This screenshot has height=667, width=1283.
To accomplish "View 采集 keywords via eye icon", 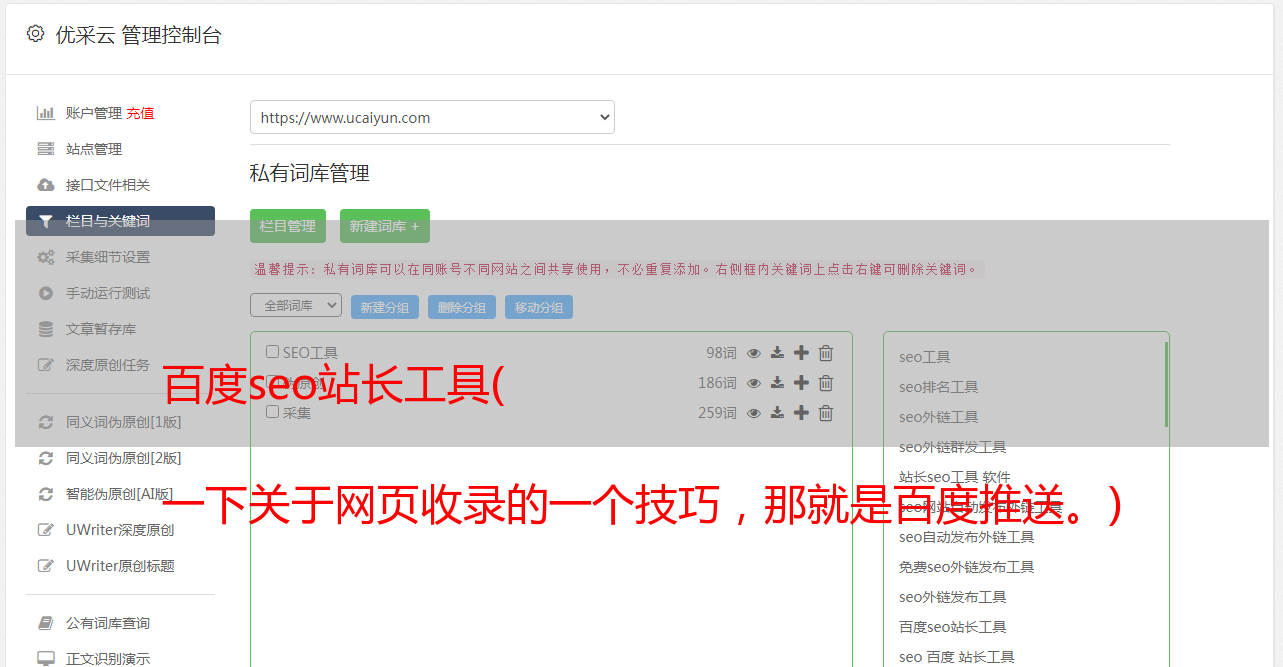I will (x=754, y=413).
